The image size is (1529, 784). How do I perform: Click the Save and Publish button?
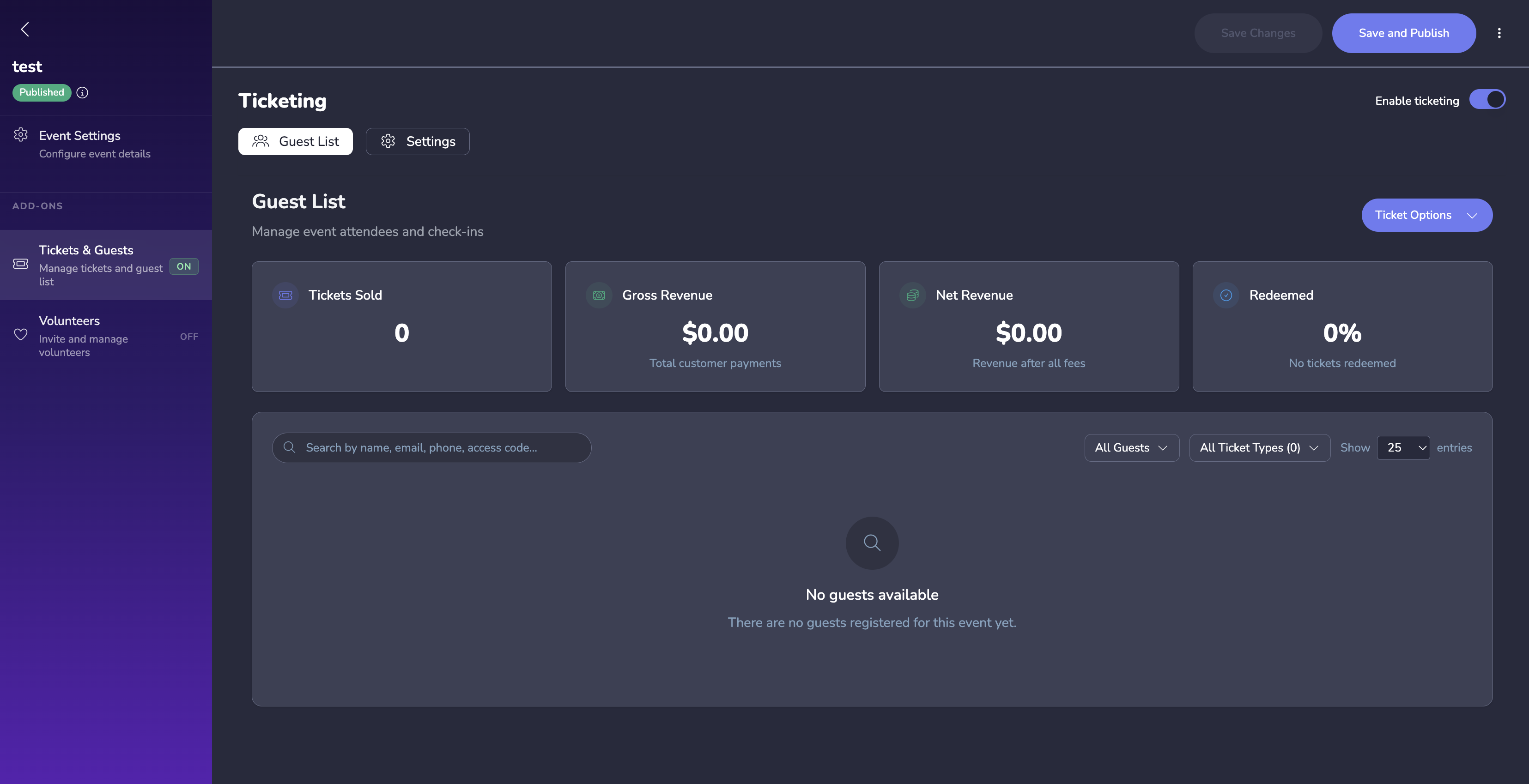(x=1403, y=33)
